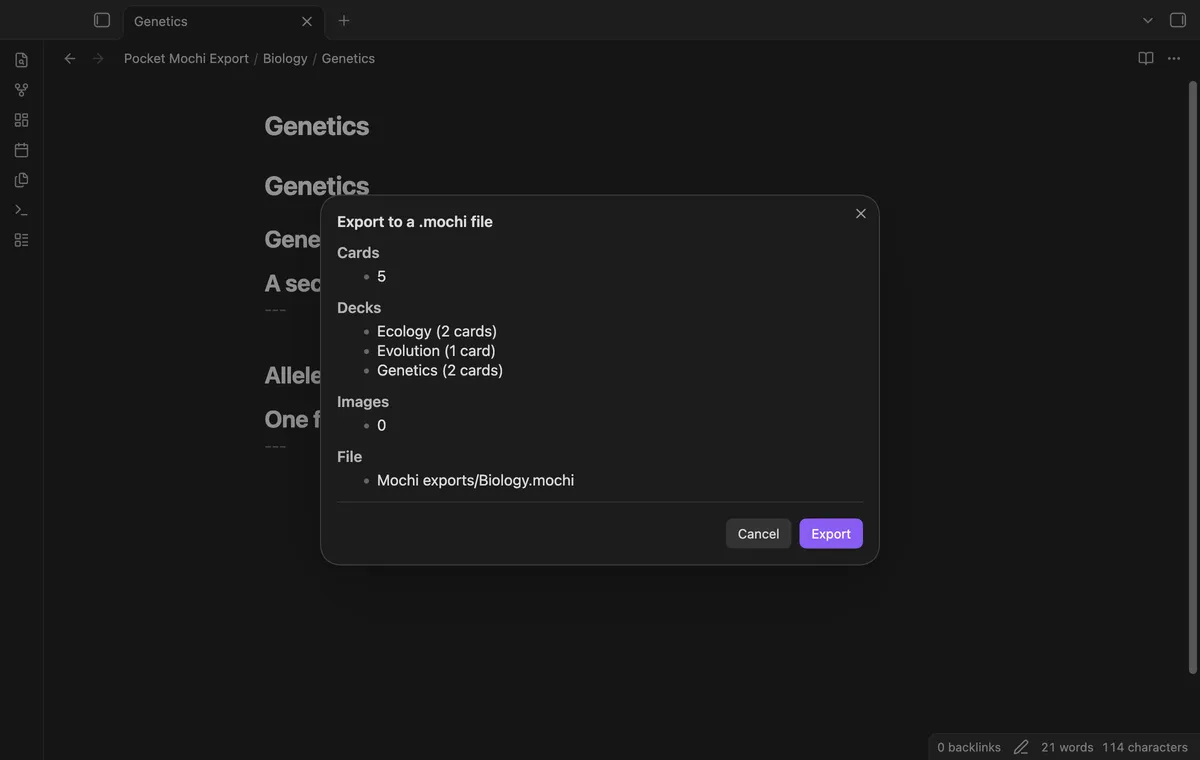Open the command palette icon
This screenshot has height=760, width=1200.
21,210
